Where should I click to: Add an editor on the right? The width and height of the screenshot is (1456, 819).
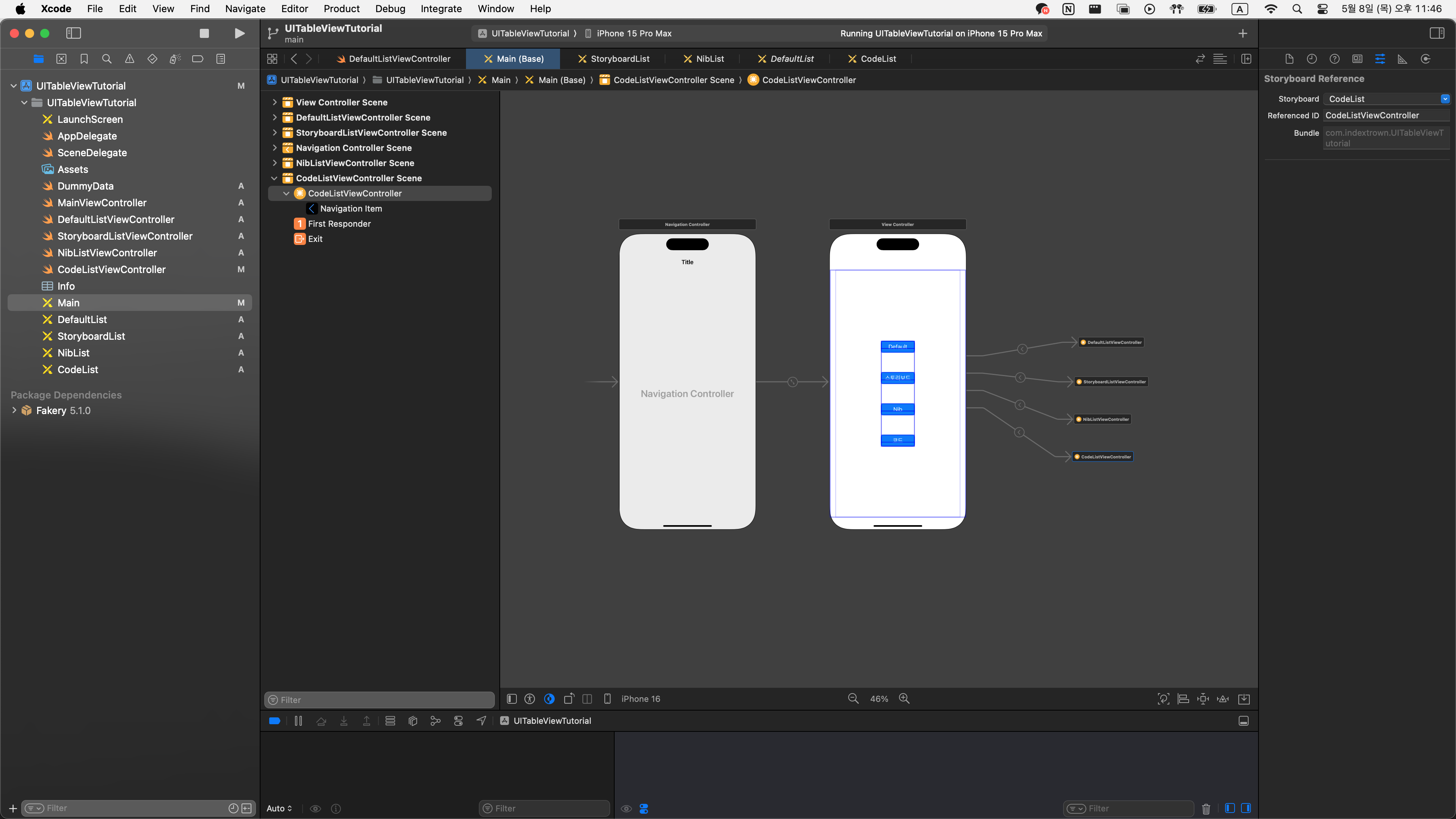(1246, 59)
